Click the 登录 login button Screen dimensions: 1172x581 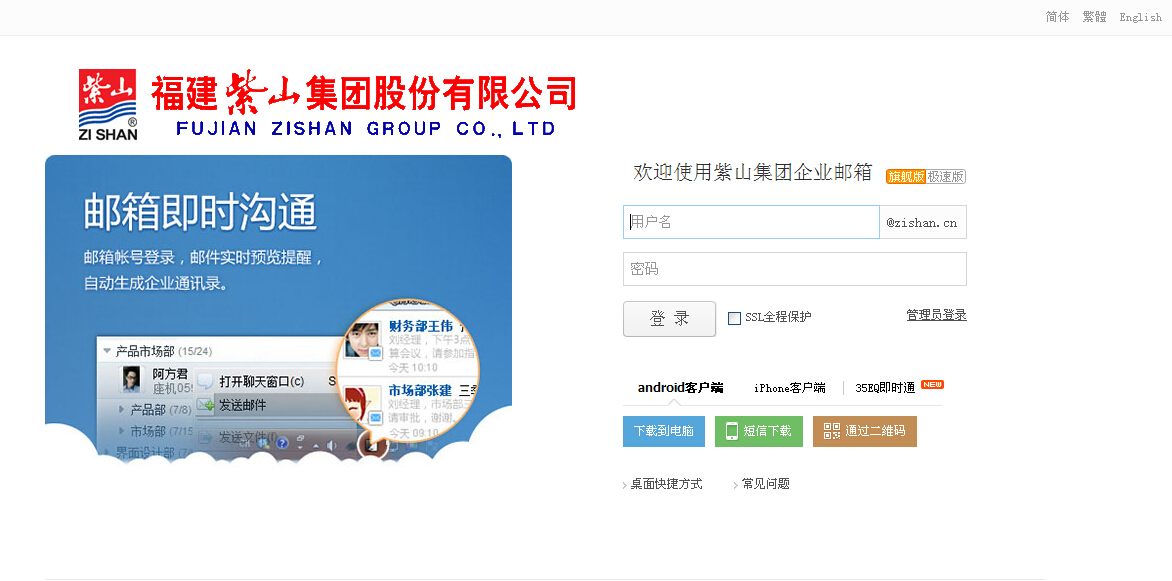[669, 319]
